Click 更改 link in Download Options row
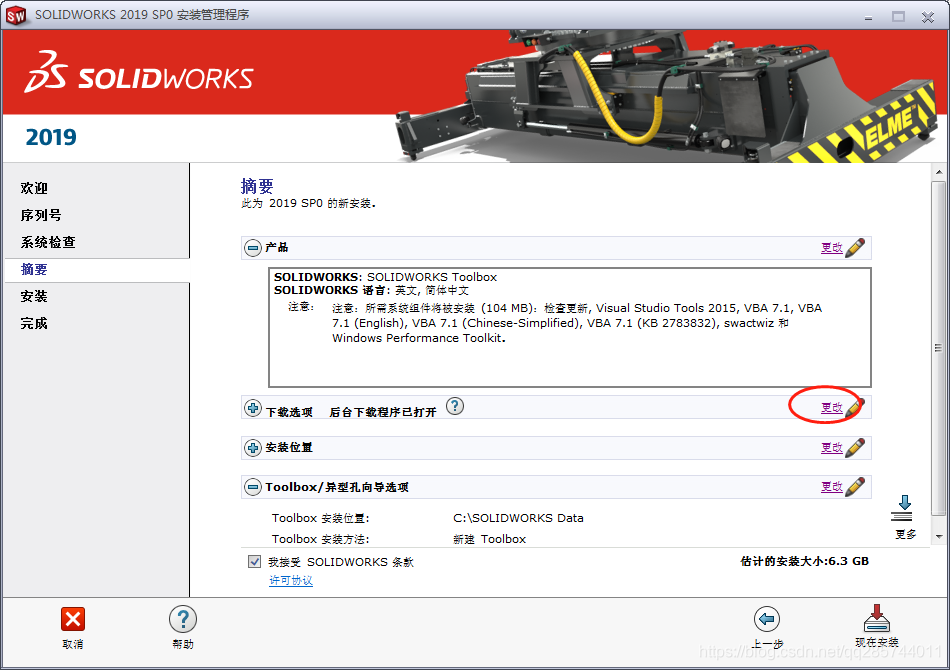 [x=832, y=408]
